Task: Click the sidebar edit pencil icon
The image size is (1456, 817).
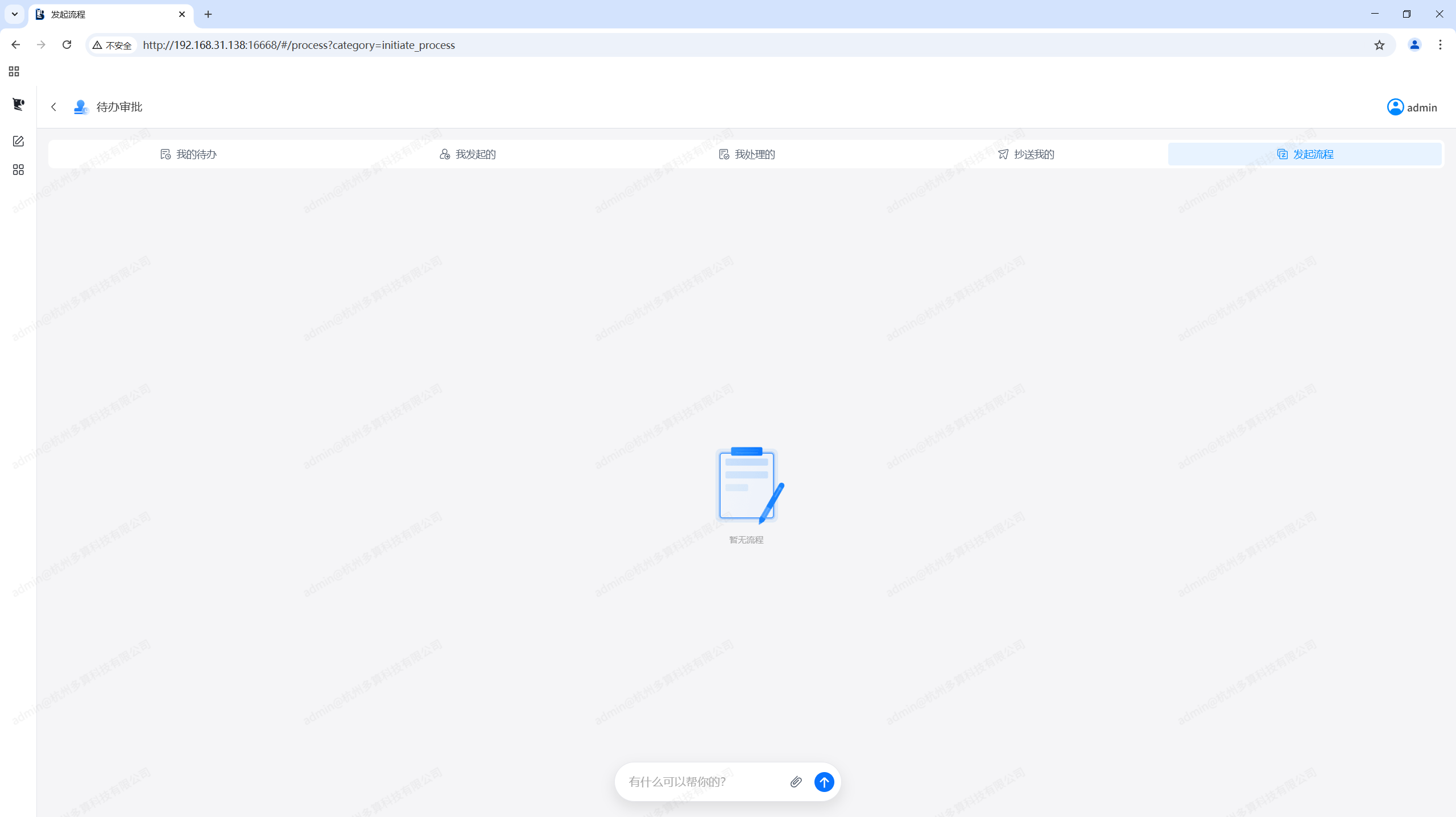Action: pyautogui.click(x=18, y=141)
